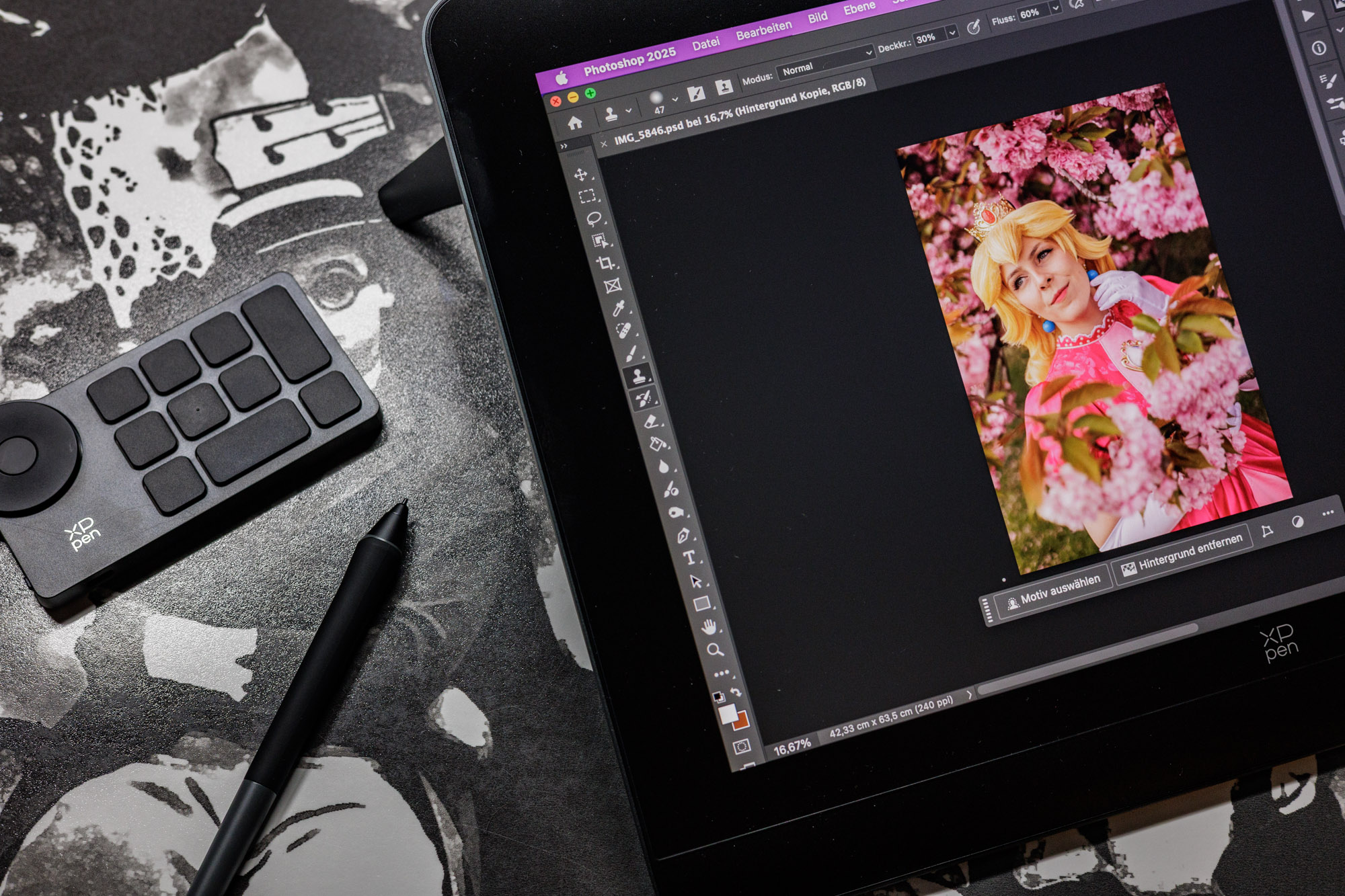Viewport: 1345px width, 896px height.
Task: Select the Hand tool
Action: pyautogui.click(x=709, y=627)
